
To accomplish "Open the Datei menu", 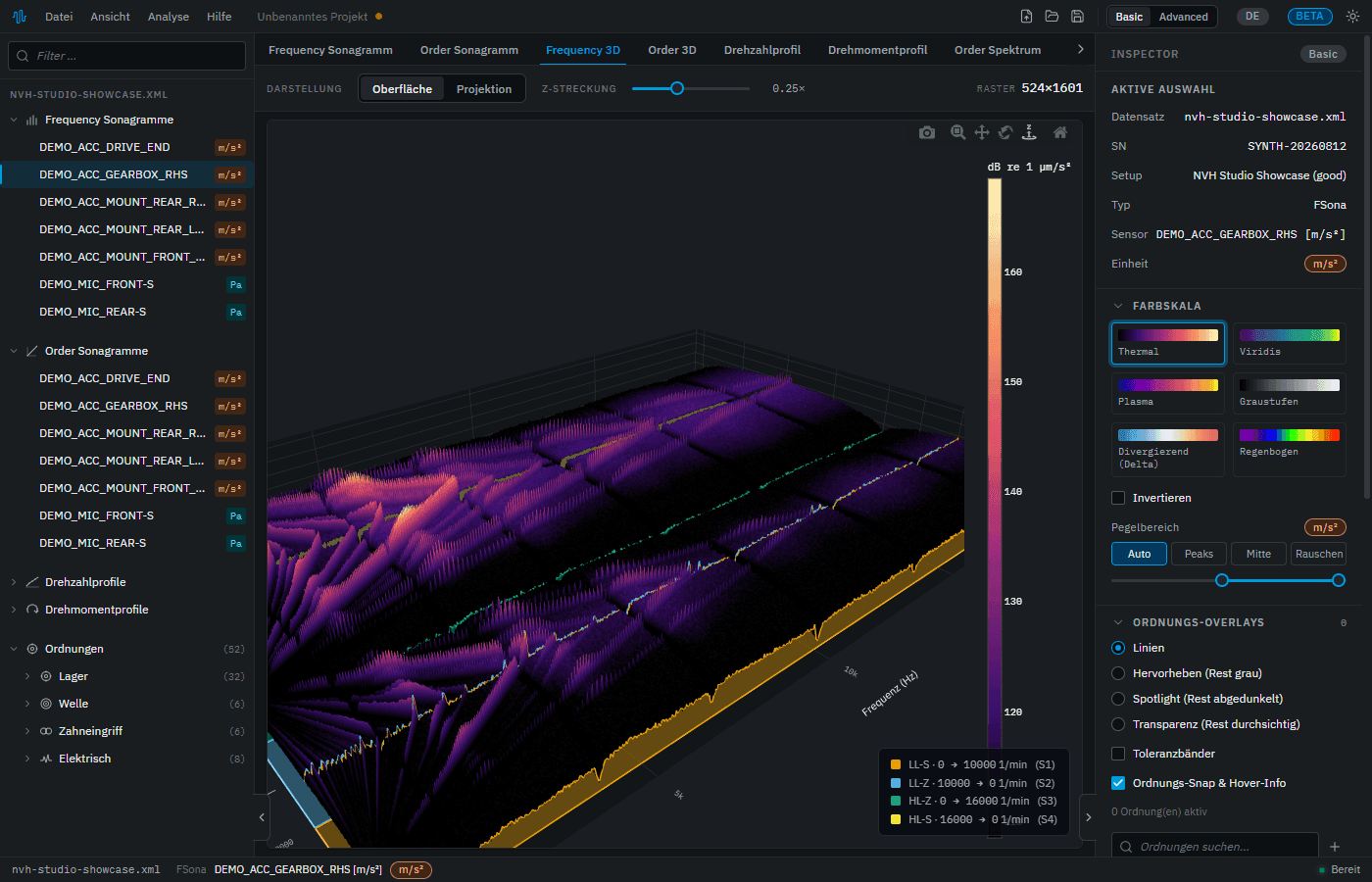I will coord(59,17).
